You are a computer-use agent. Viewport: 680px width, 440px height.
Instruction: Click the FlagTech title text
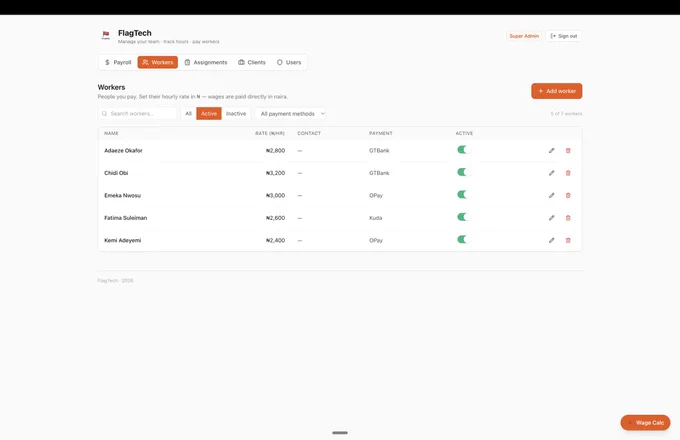135,33
